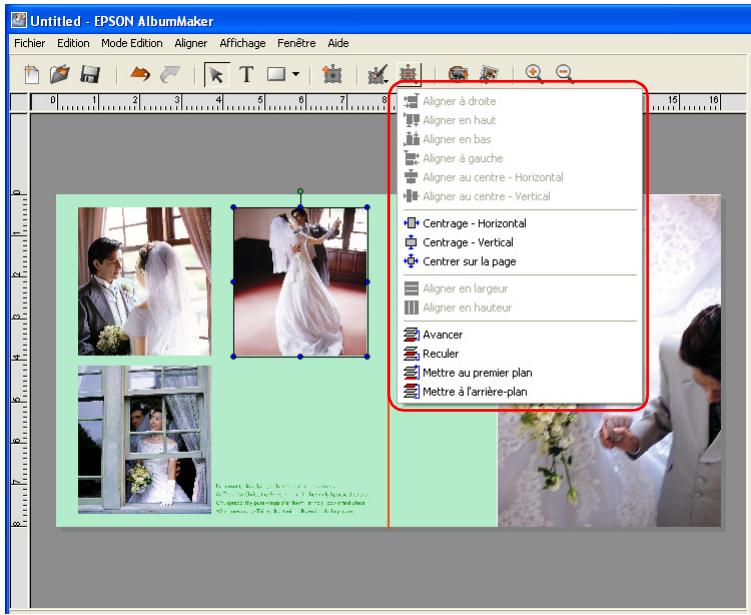Save the album with the floppy disk icon
751x615 pixels.
click(90, 74)
